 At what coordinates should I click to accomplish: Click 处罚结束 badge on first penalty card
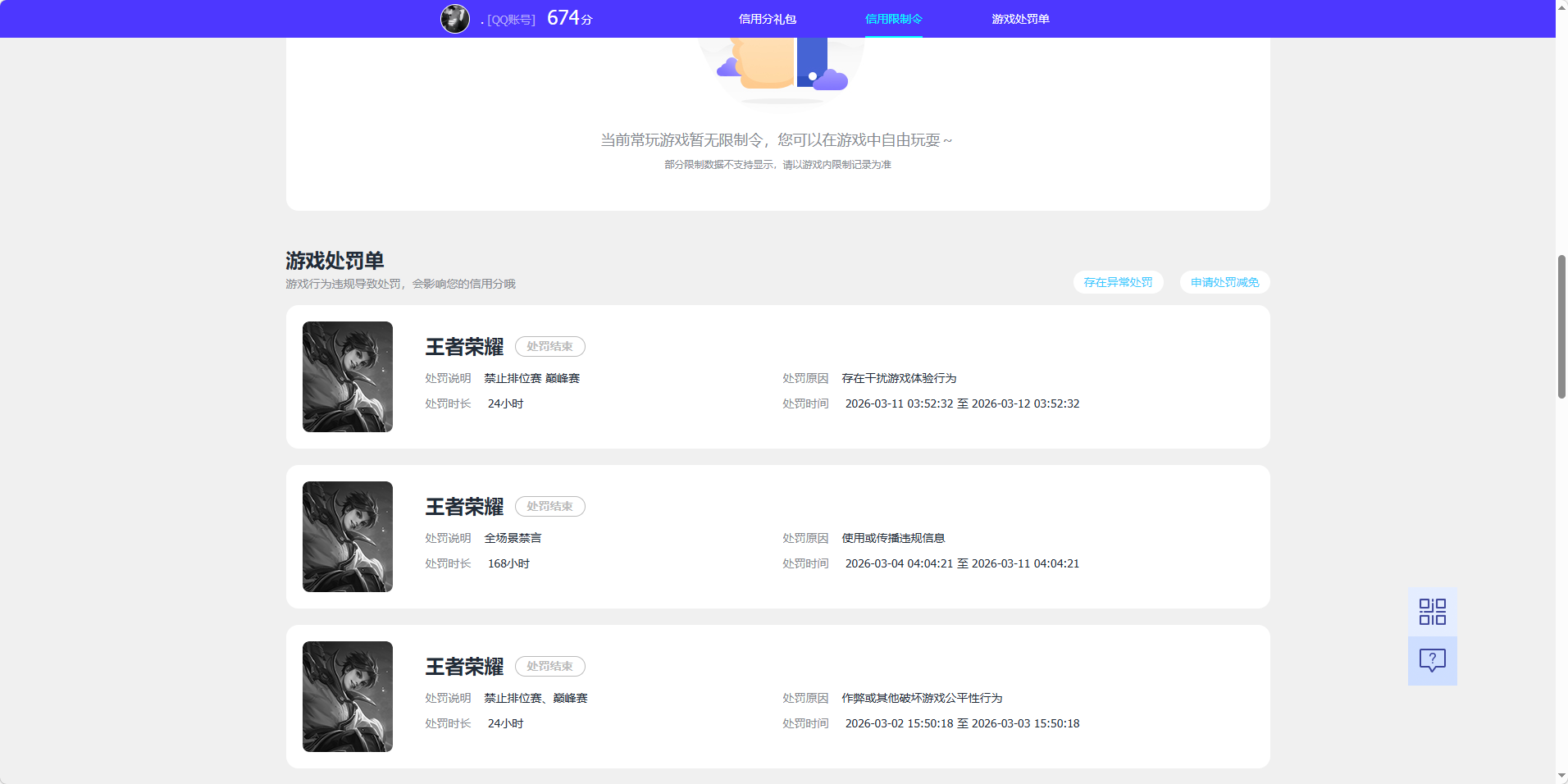pyautogui.click(x=549, y=346)
